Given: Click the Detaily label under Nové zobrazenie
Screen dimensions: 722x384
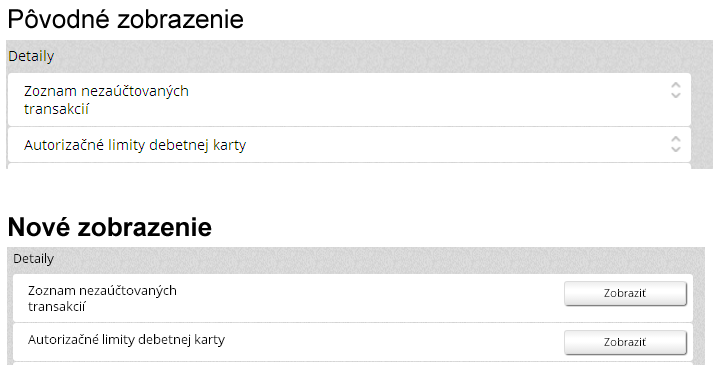Looking at the screenshot, I should [33, 259].
